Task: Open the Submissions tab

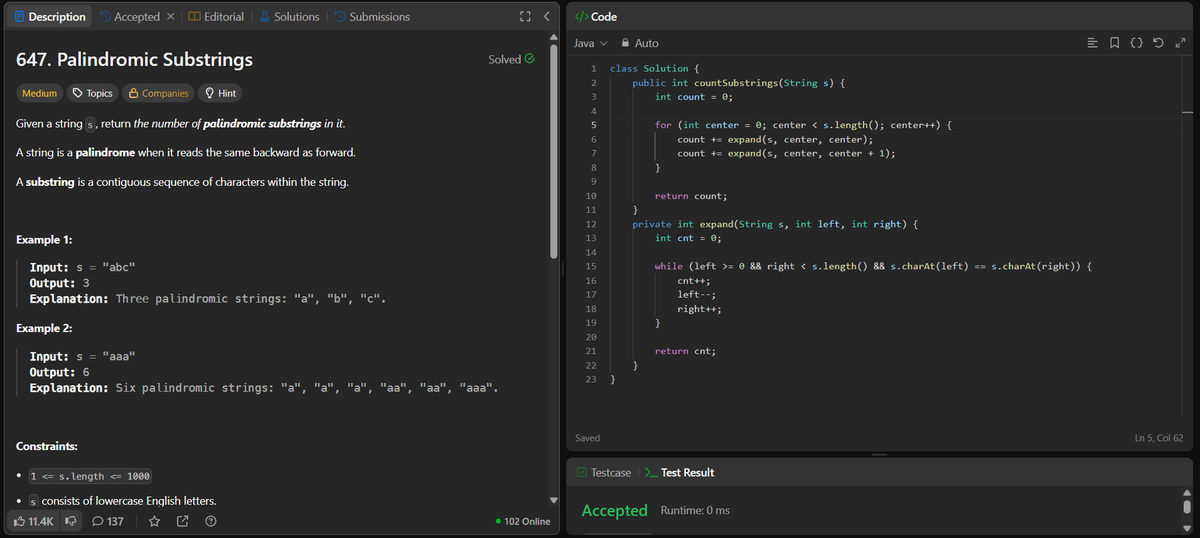Action: pos(371,17)
